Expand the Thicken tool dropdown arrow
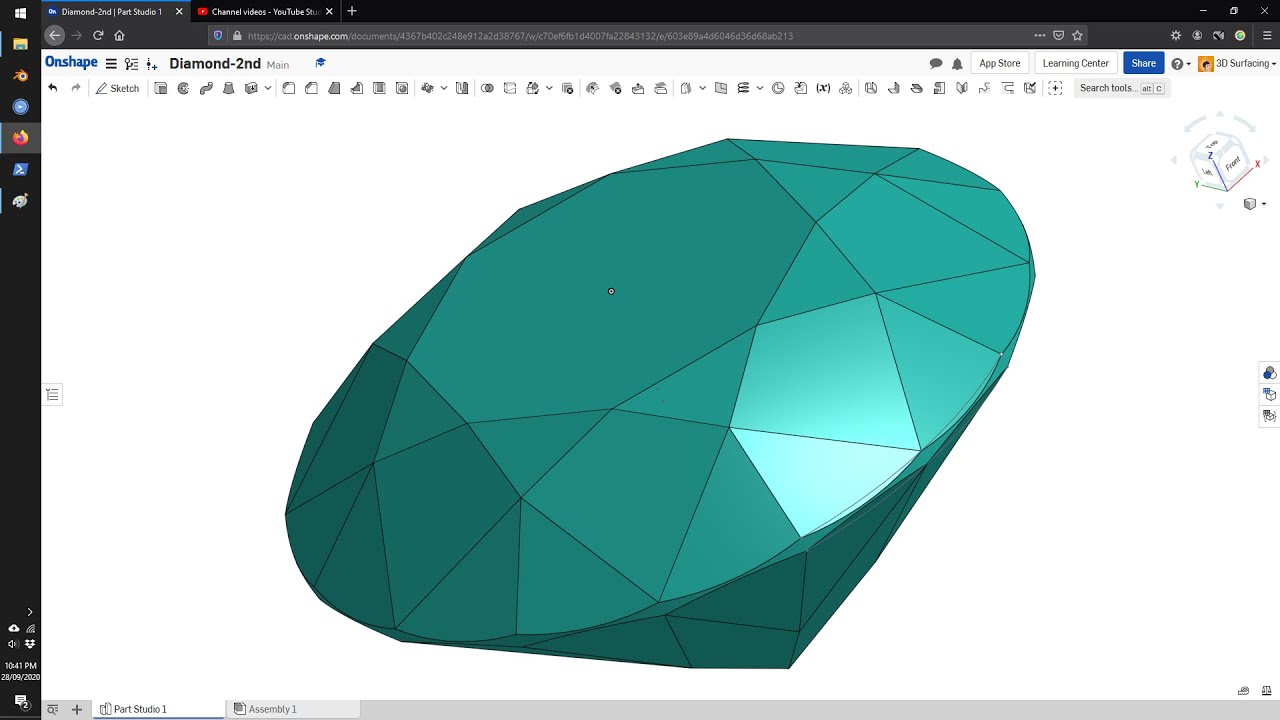The image size is (1280, 720). 268,88
